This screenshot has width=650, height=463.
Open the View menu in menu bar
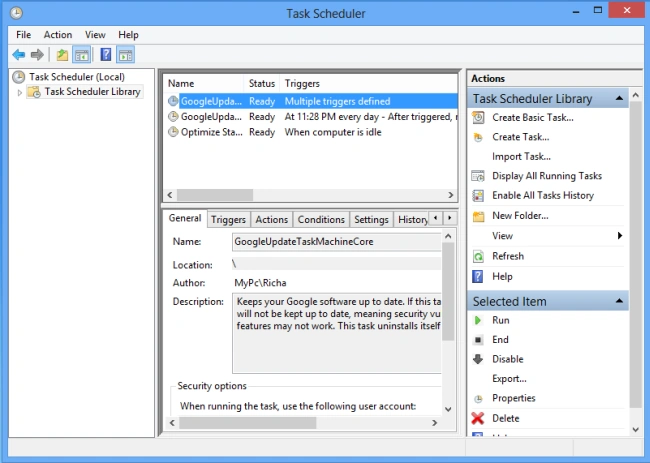pos(95,35)
